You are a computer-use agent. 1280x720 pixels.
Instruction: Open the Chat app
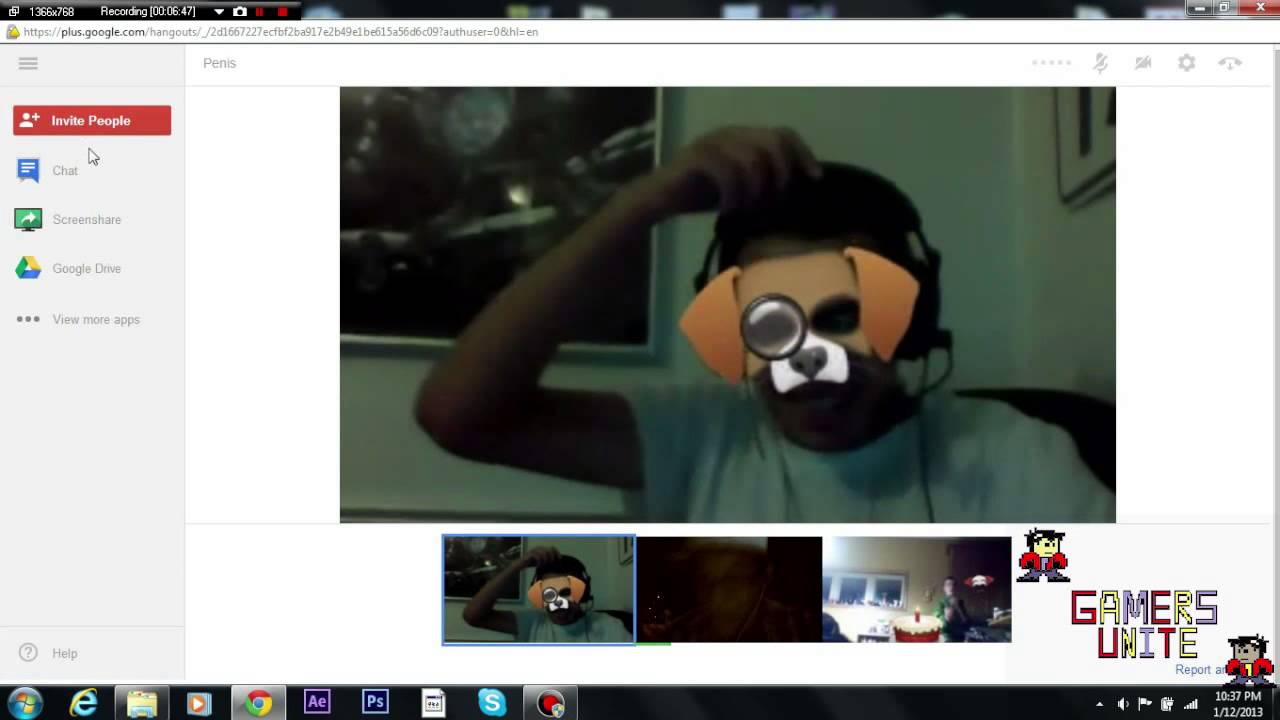[x=47, y=170]
